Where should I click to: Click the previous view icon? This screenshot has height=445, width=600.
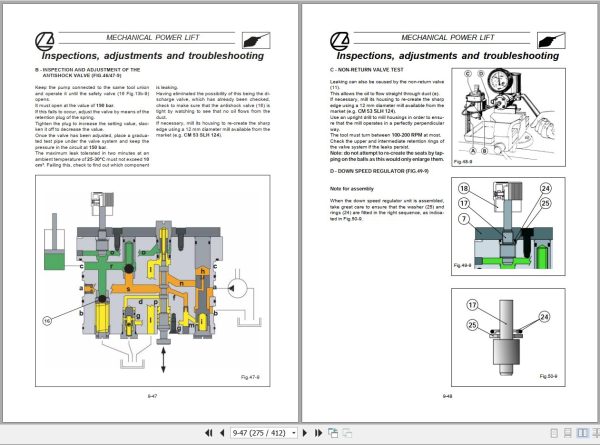point(333,433)
